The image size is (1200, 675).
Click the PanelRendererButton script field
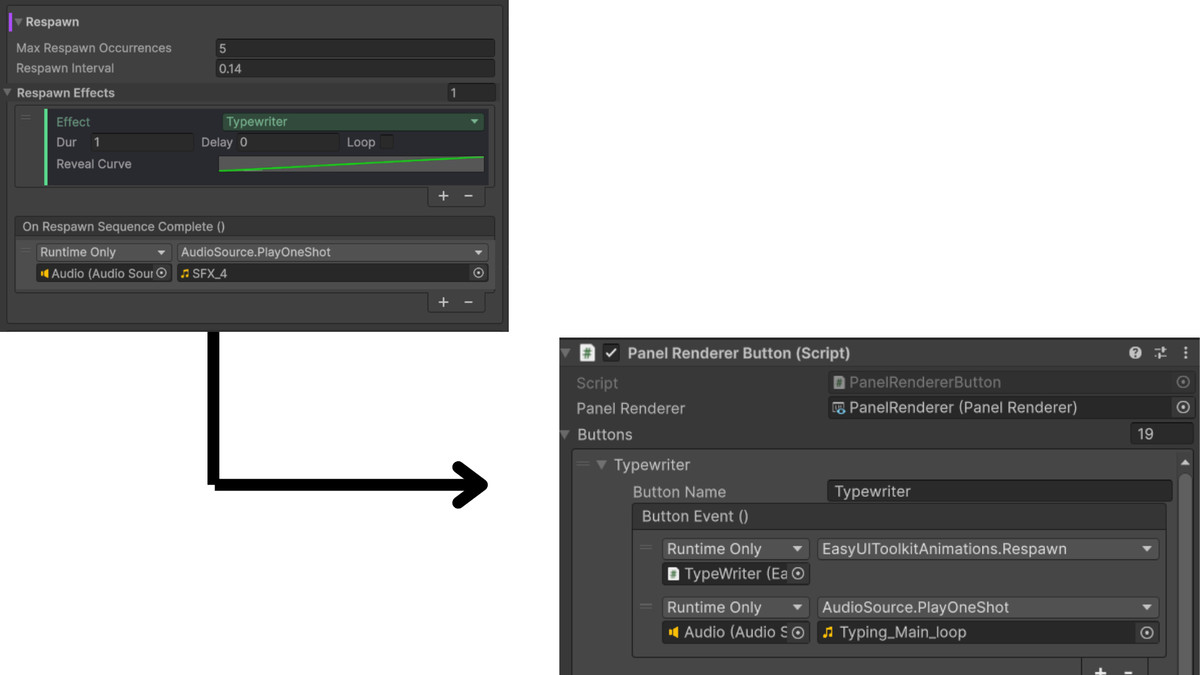tap(1000, 383)
